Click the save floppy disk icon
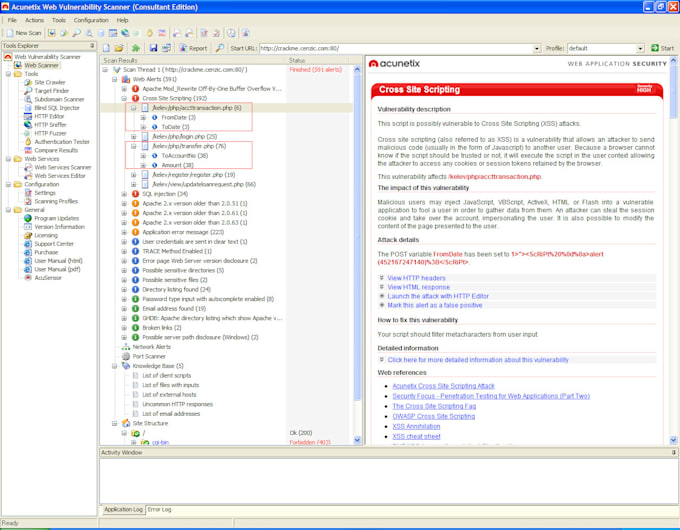Viewport: 680px width, 530px height. (x=153, y=48)
